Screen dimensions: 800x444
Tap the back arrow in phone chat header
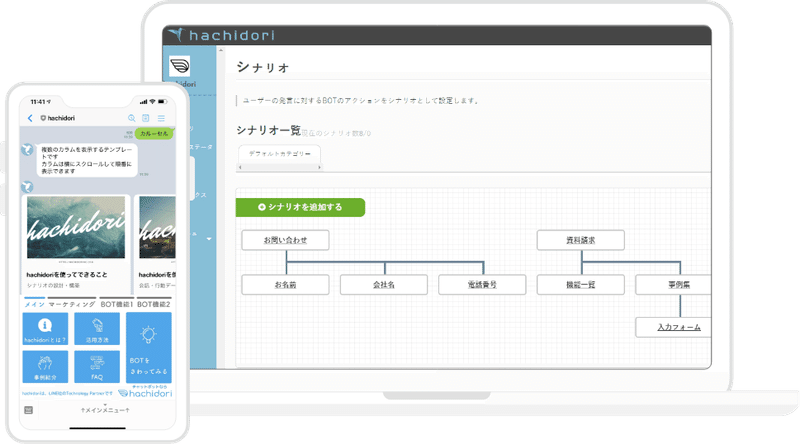30,118
